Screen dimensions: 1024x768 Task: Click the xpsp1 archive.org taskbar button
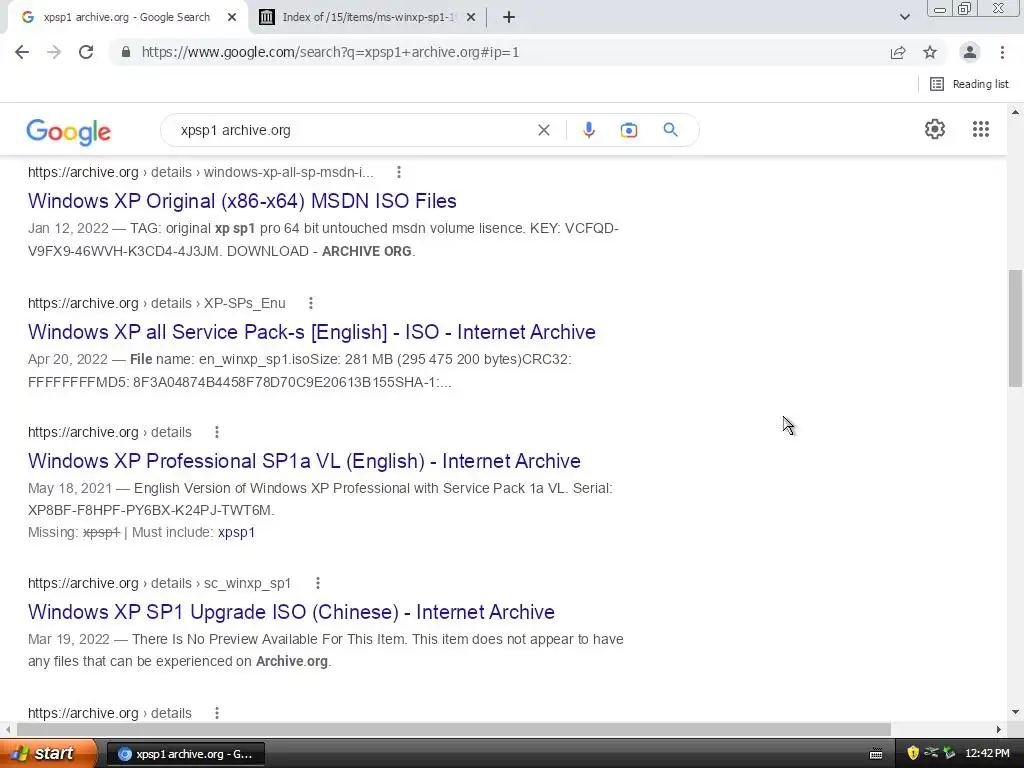point(185,754)
